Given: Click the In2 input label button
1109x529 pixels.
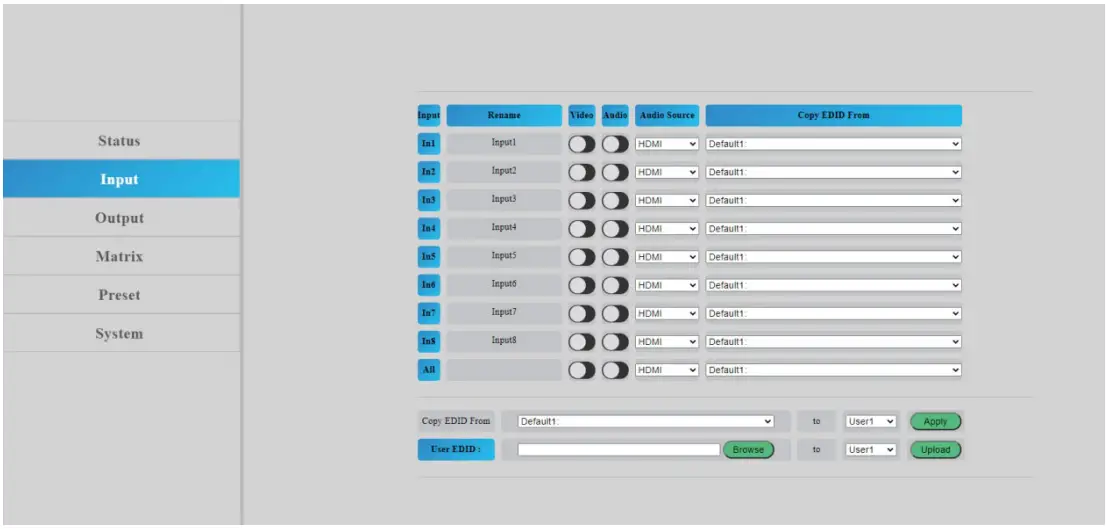Looking at the screenshot, I should [x=429, y=172].
